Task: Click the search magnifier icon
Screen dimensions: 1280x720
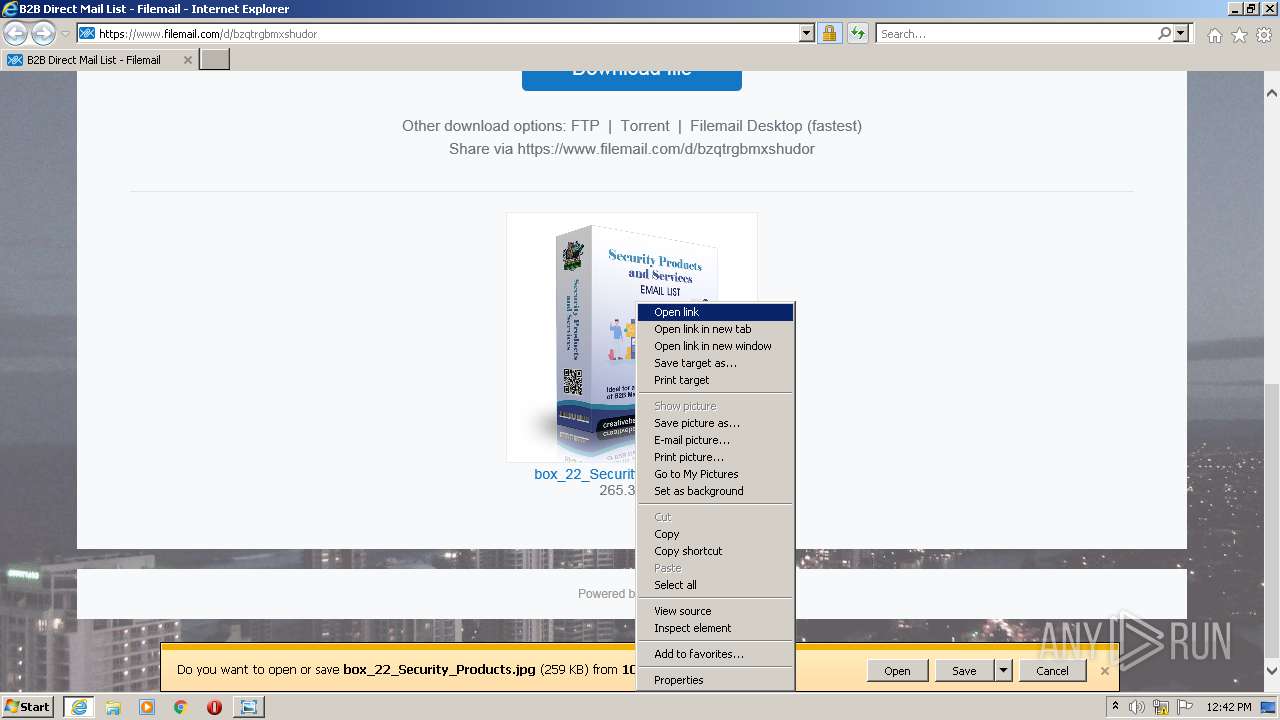Action: pyautogui.click(x=1164, y=33)
